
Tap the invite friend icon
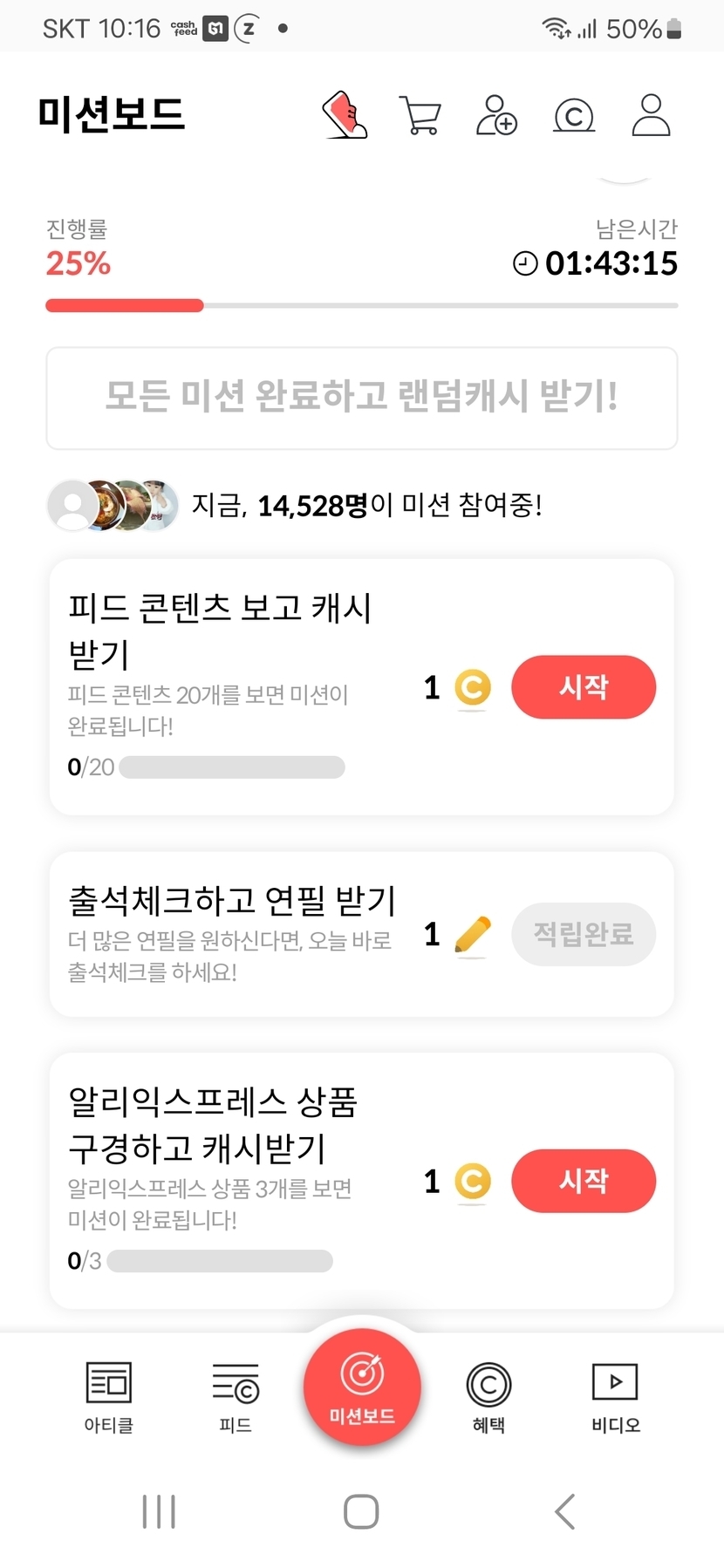(496, 115)
